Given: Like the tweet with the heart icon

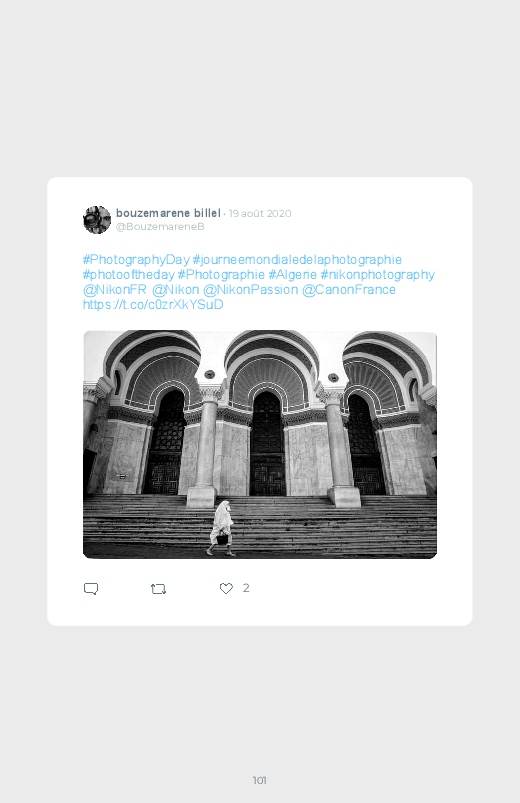Looking at the screenshot, I should click(226, 588).
